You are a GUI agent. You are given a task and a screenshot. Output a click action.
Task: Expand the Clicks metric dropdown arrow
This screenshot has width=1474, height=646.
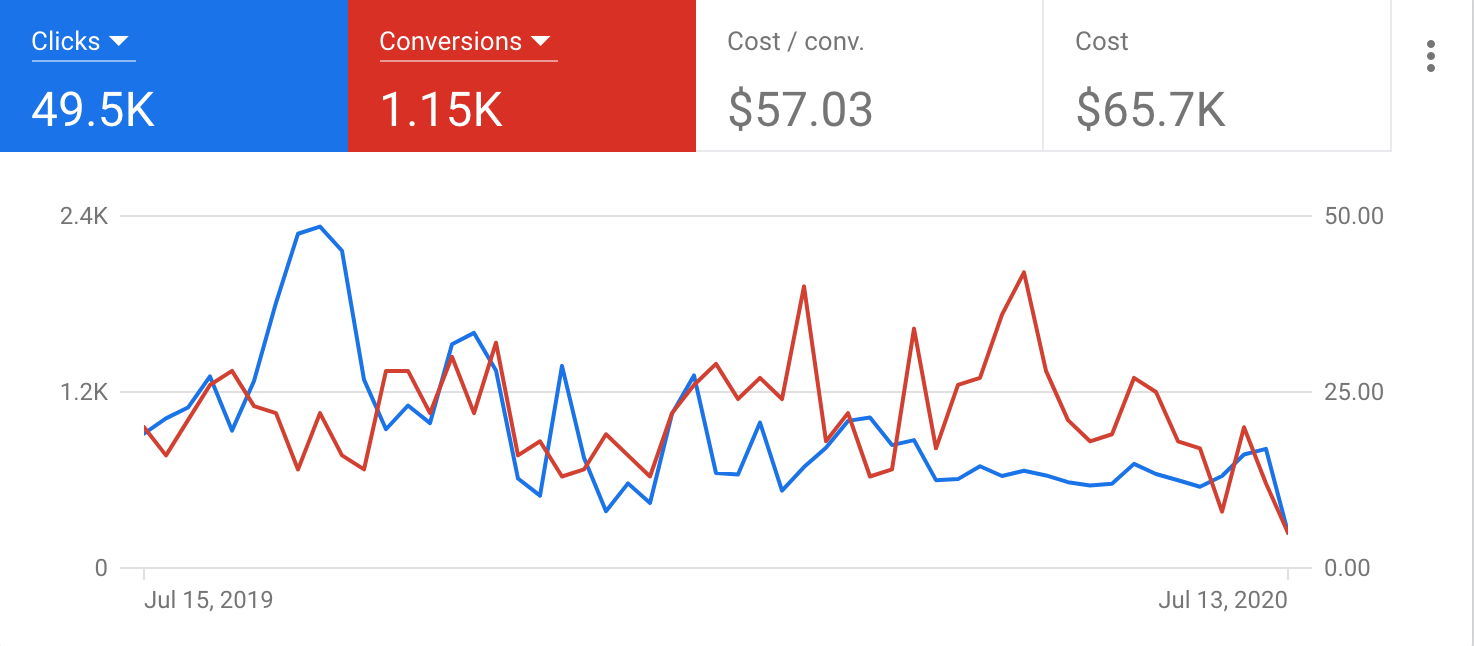[119, 42]
